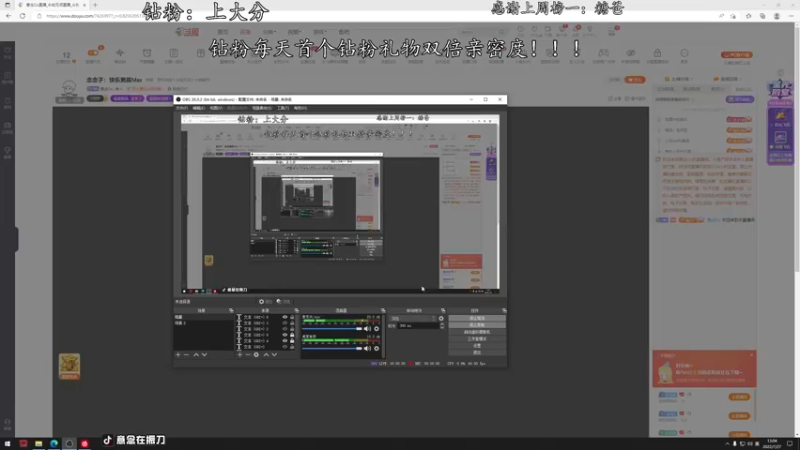800x450 pixels.
Task: Undock the Sources panel via its header icon
Action: (x=296, y=310)
